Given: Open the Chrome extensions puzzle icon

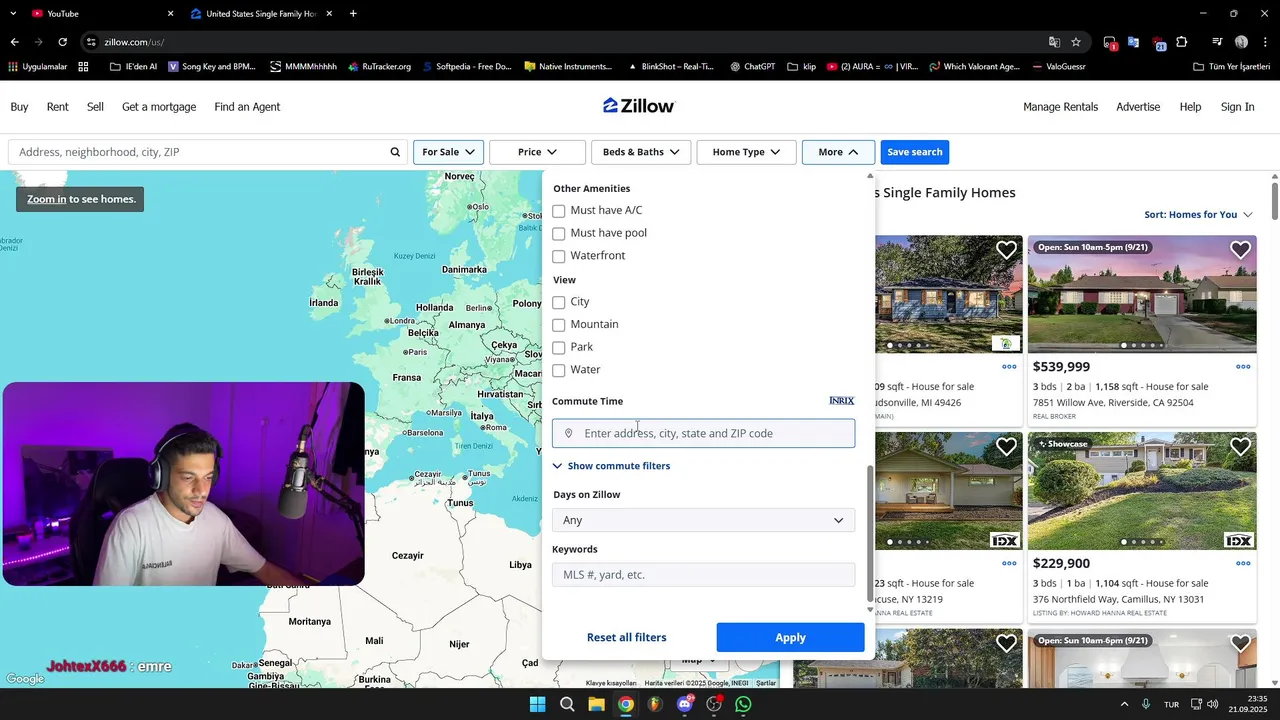Looking at the screenshot, I should pyautogui.click(x=1182, y=42).
